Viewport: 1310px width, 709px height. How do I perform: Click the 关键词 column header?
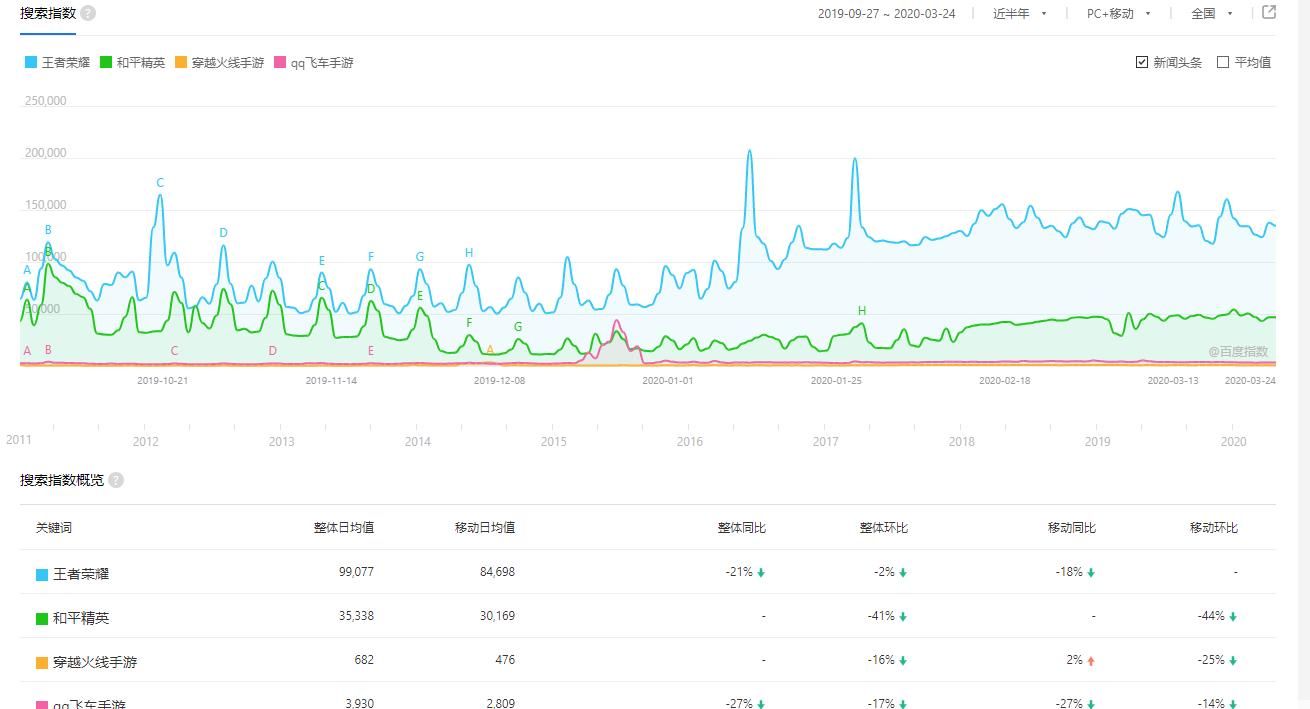tap(54, 527)
